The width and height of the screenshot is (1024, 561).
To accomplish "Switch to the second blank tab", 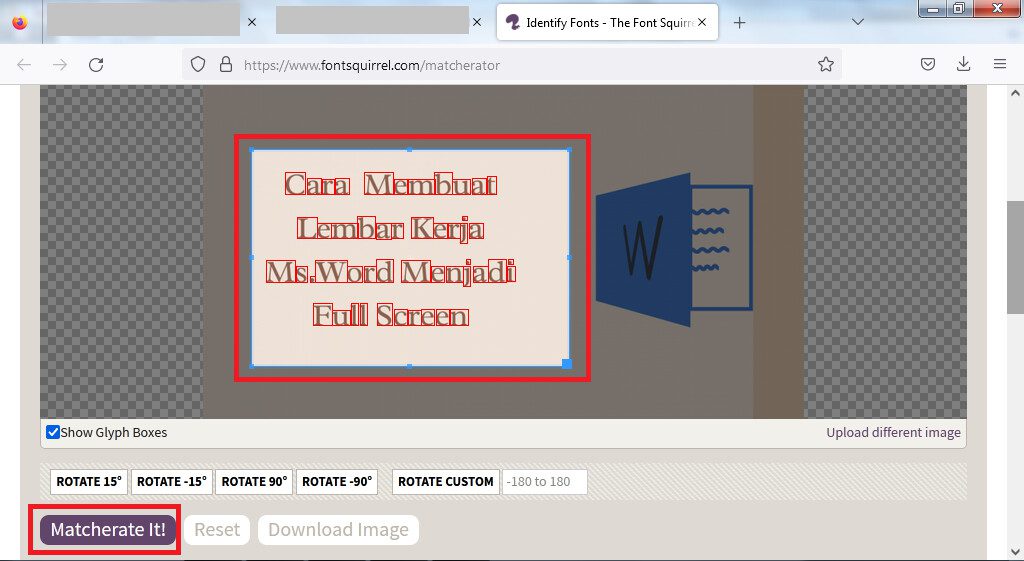I will [x=372, y=20].
